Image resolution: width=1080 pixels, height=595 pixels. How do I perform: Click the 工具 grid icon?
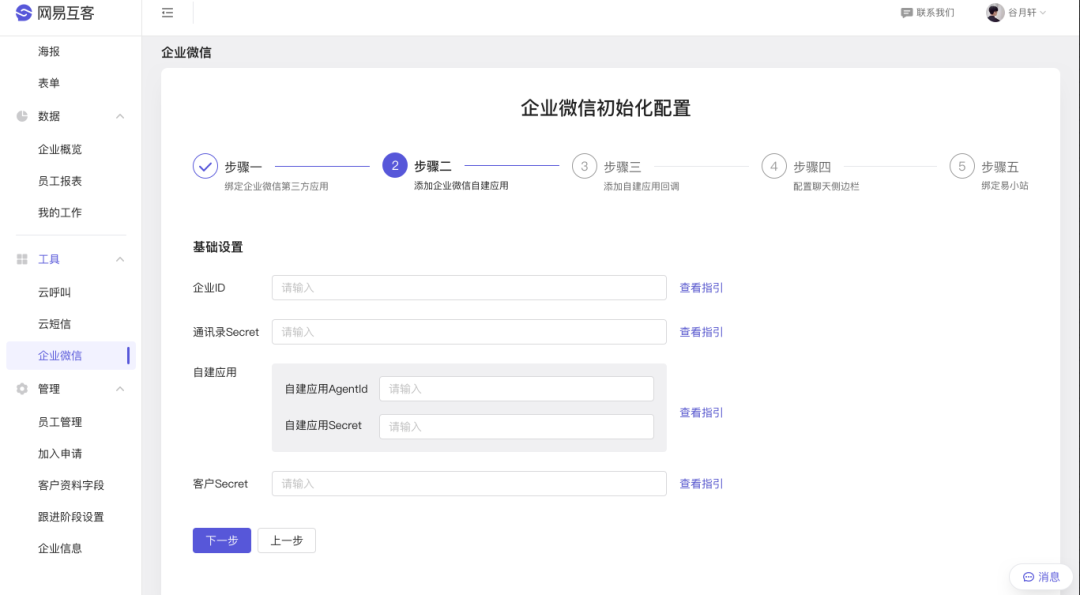click(22, 259)
